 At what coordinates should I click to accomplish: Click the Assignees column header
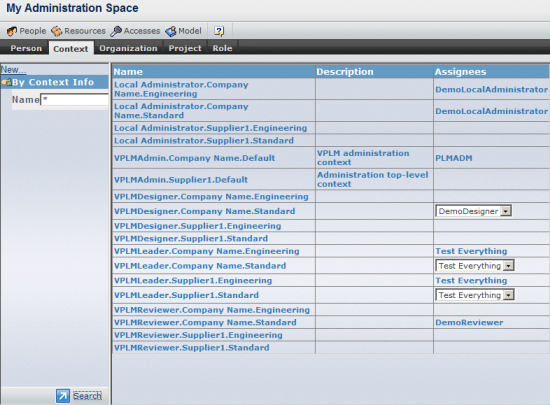491,72
